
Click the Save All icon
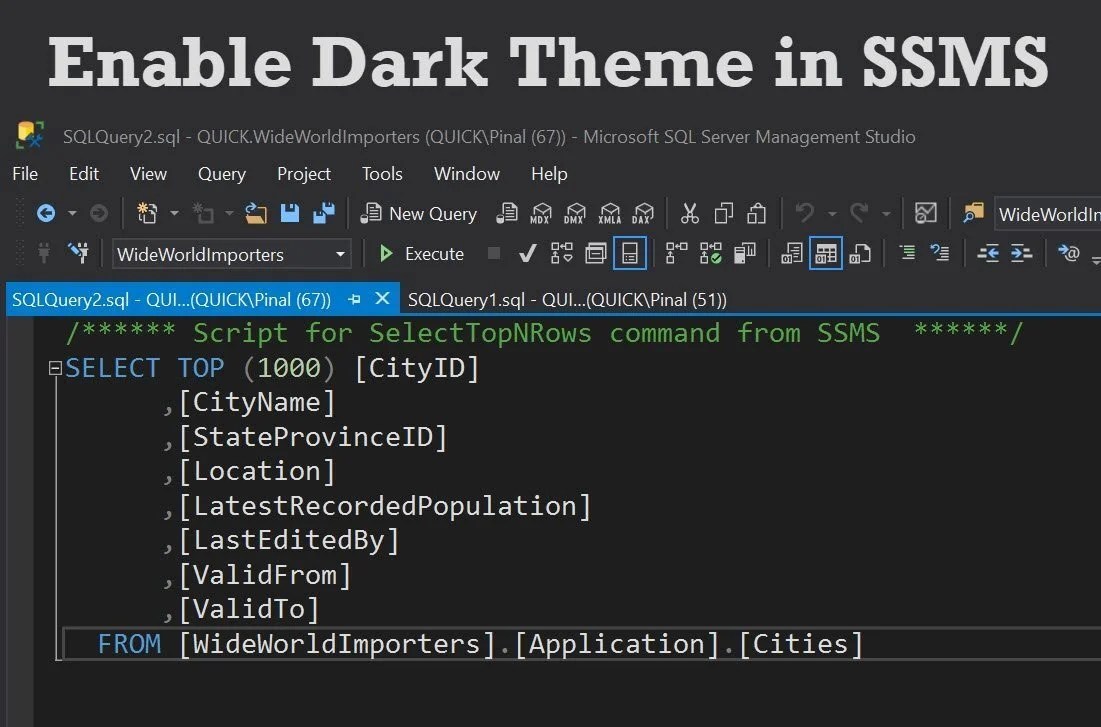(324, 213)
